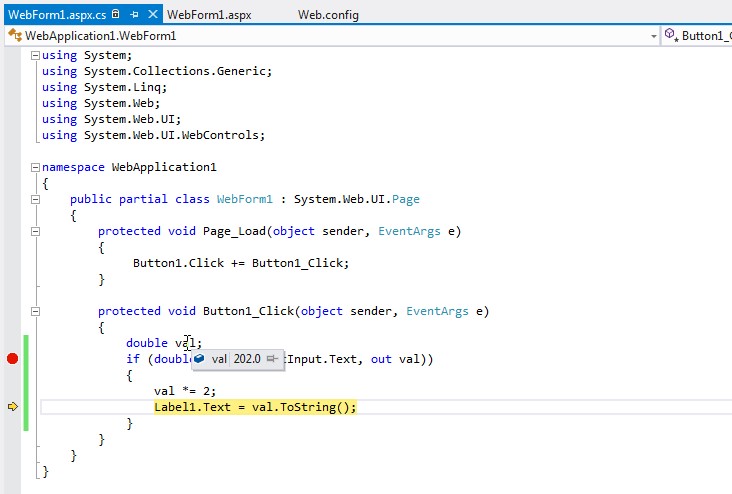Open the WebApplication1.WebForm1 class dropdown
The width and height of the screenshot is (732, 494).
(x=654, y=36)
